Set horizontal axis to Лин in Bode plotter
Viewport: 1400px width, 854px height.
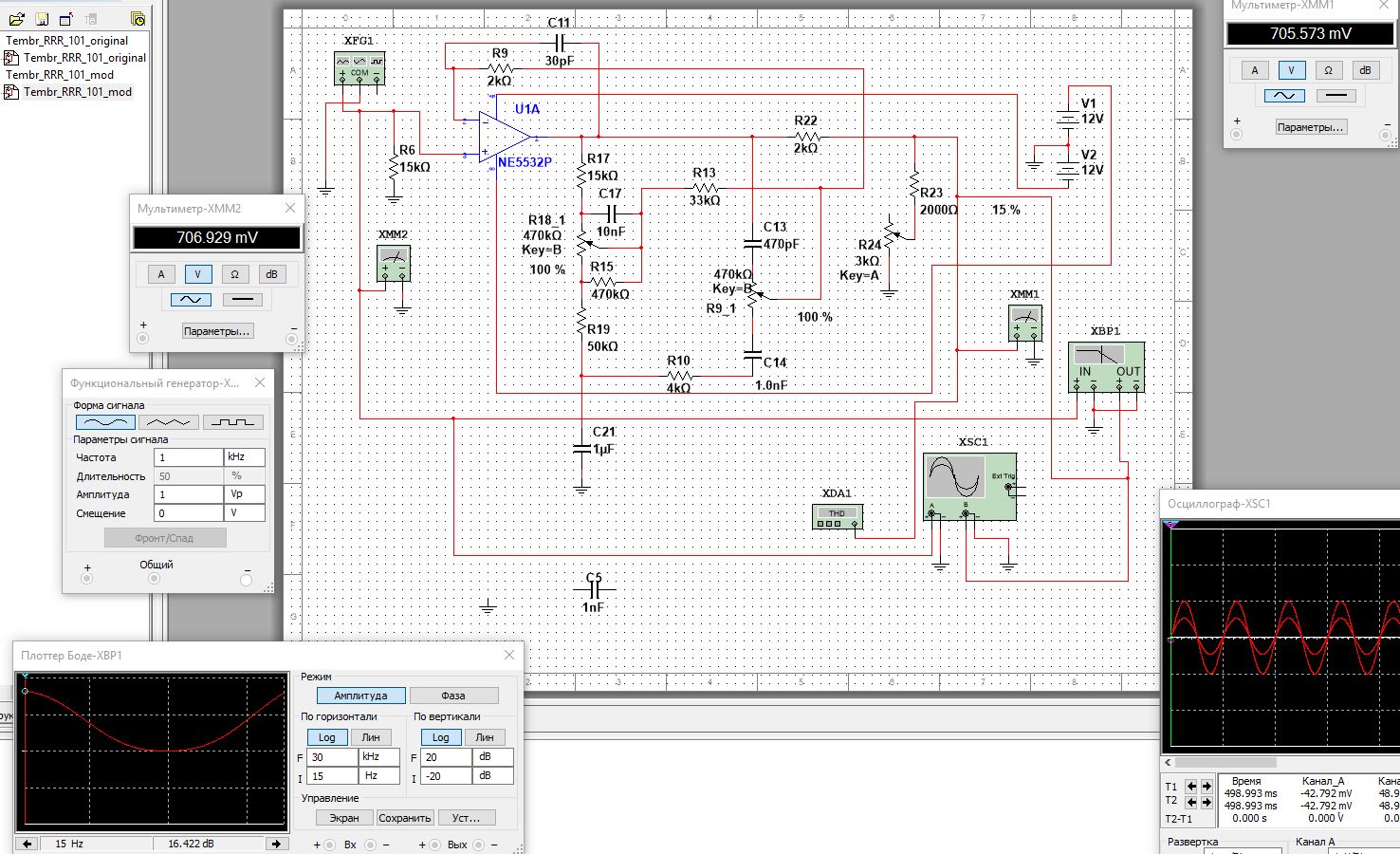pyautogui.click(x=371, y=737)
